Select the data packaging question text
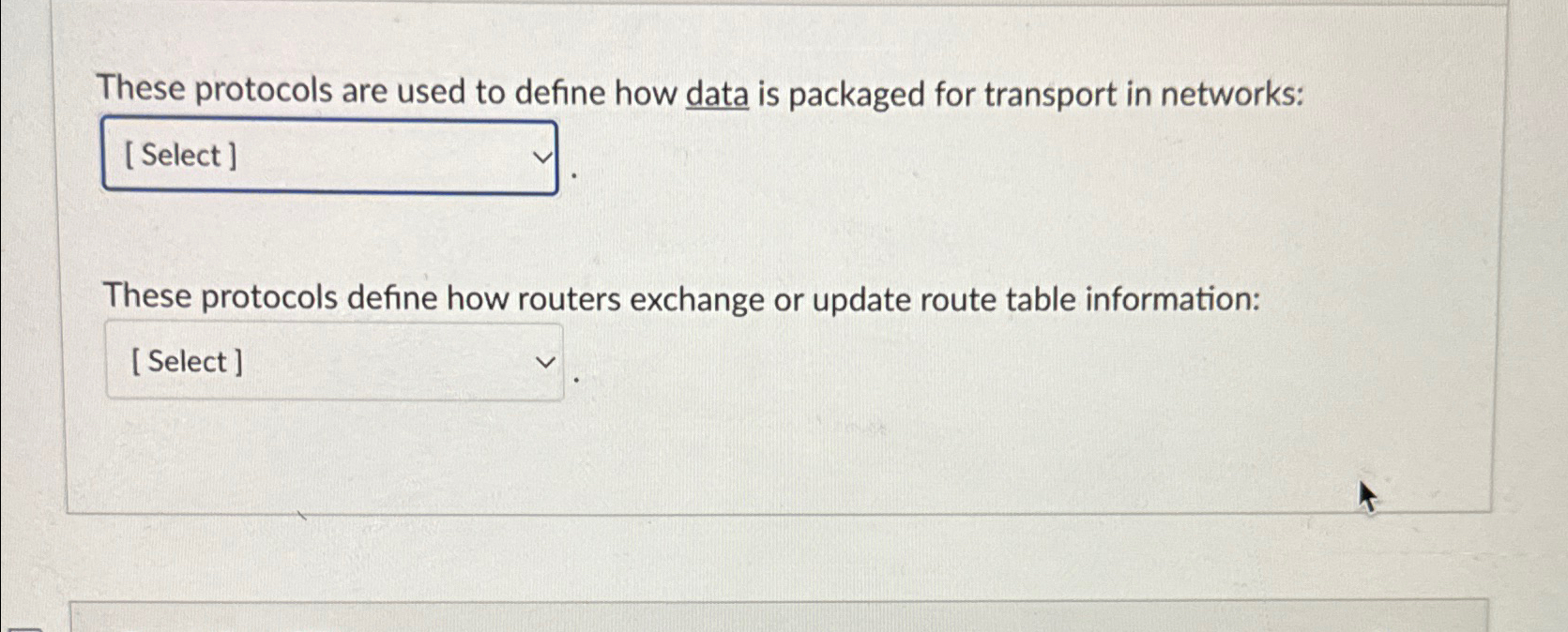The width and height of the screenshot is (1568, 632). point(699,91)
